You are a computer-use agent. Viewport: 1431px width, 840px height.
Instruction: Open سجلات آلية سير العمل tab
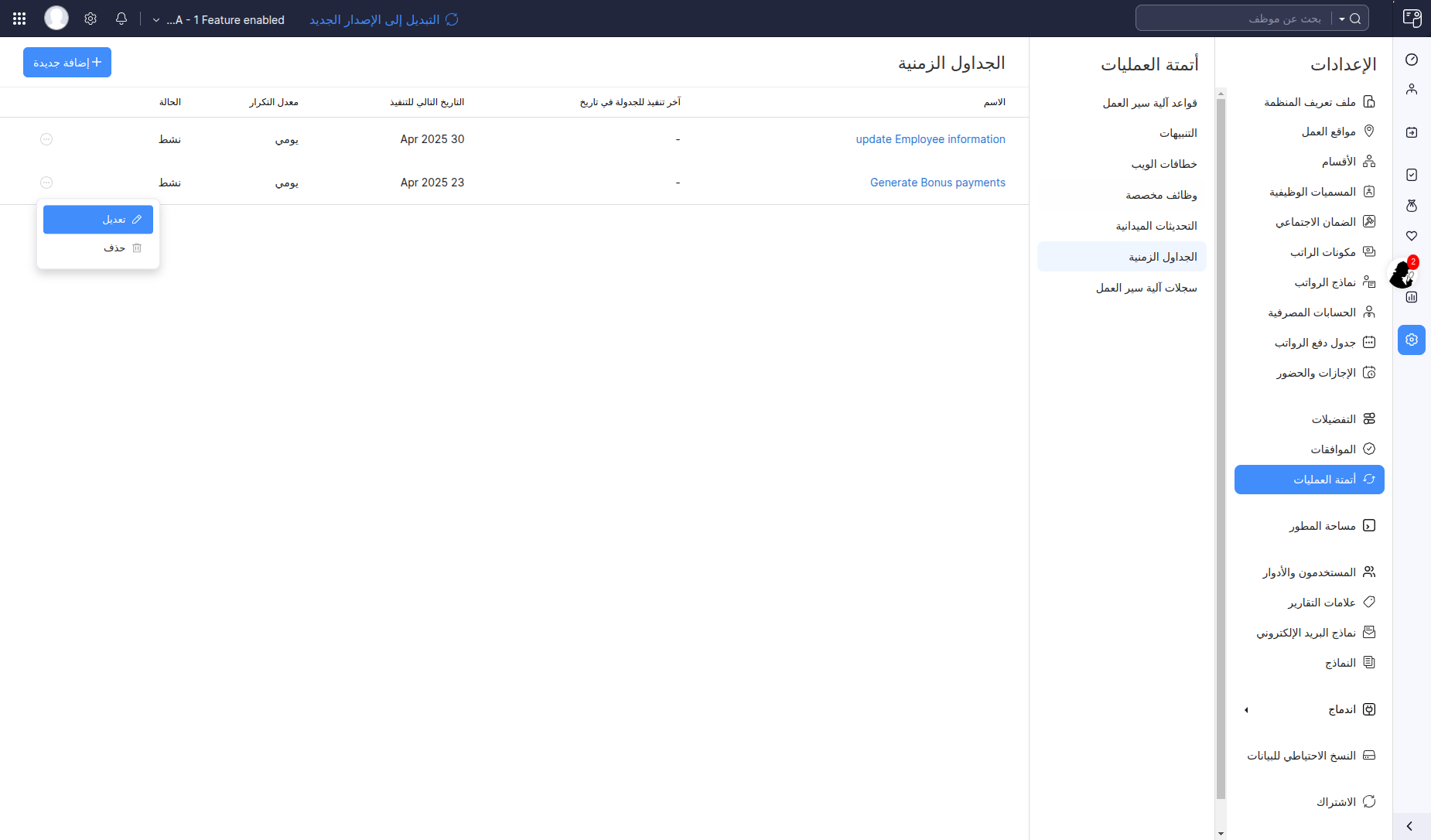[1146, 288]
